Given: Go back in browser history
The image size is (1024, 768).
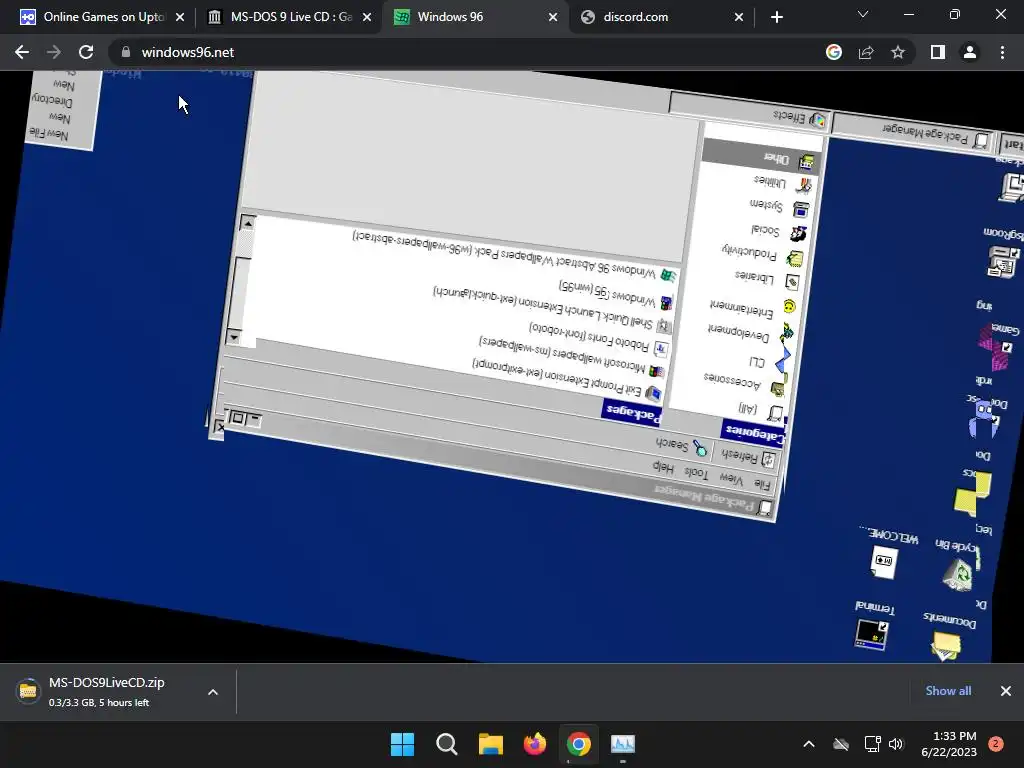Looking at the screenshot, I should click(22, 52).
